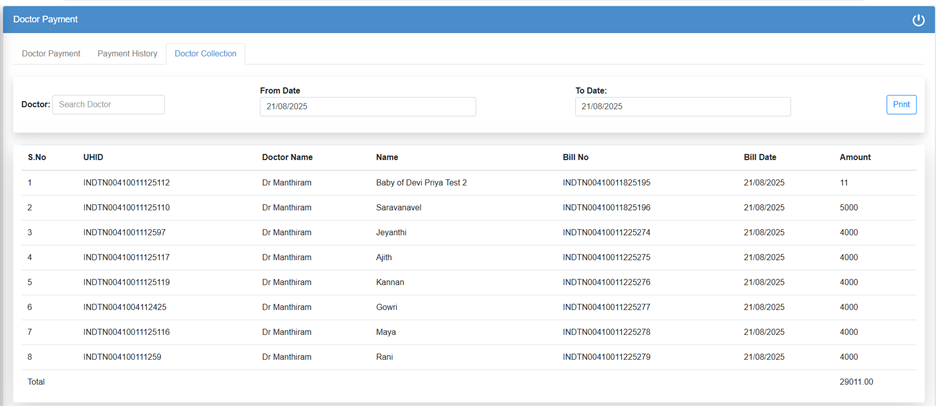
Task: Click the Doctor Name column header
Action: point(287,157)
